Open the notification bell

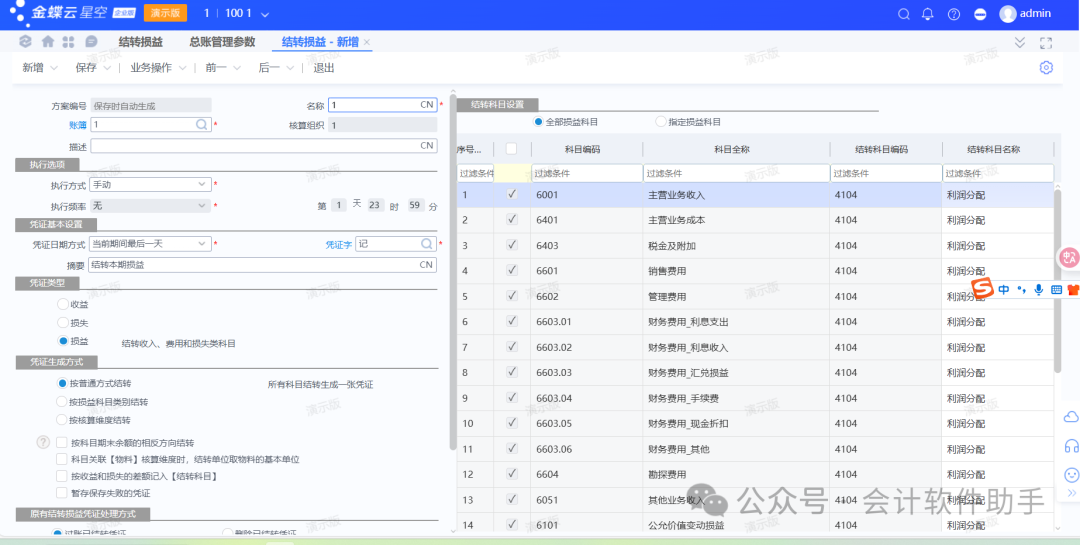[928, 14]
